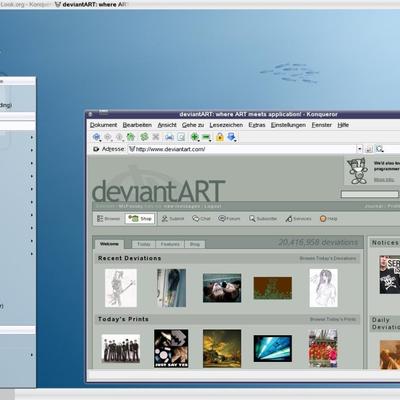Open the Gehe zu menu

point(193,125)
